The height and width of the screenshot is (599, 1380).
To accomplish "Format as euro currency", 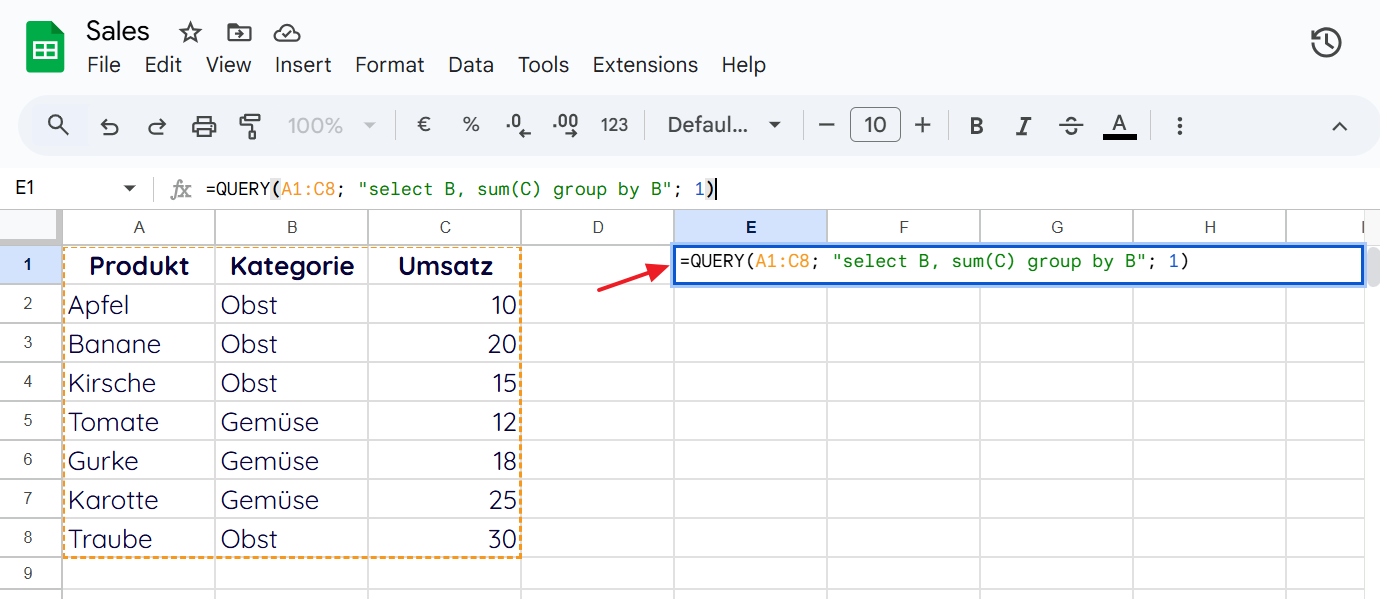I will point(423,126).
